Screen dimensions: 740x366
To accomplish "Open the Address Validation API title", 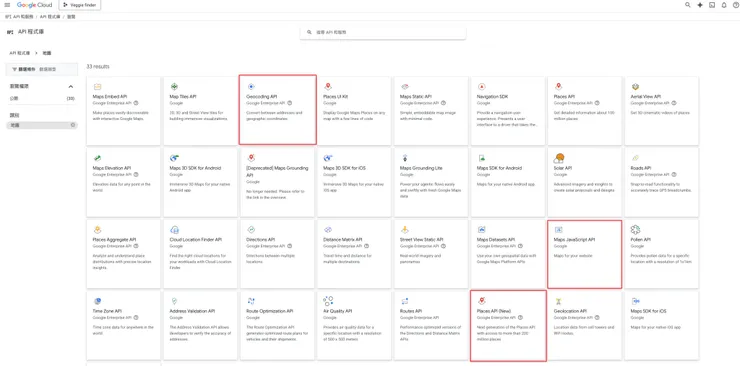I will click(192, 311).
